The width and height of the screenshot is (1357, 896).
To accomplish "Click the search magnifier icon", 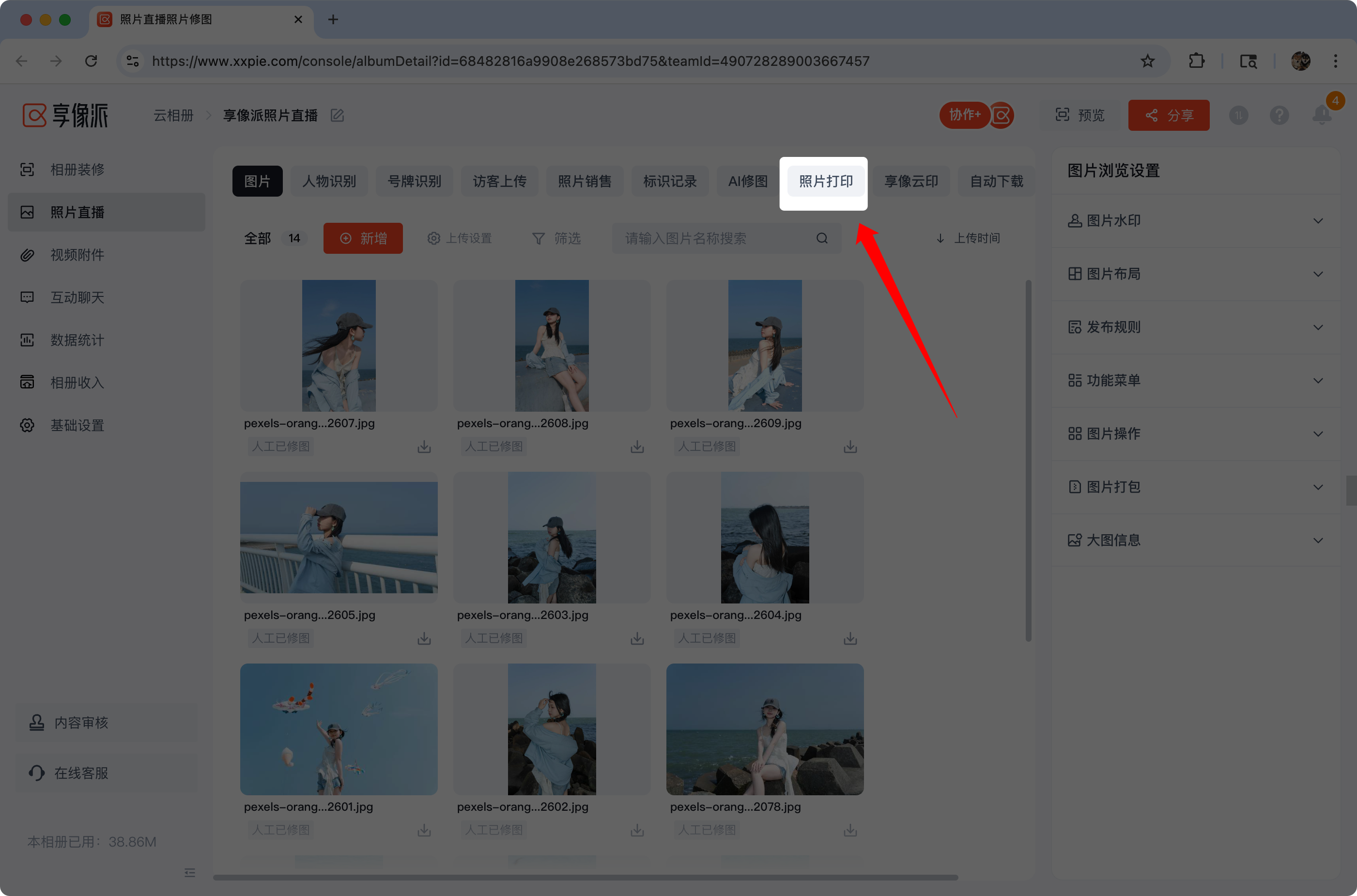I will pyautogui.click(x=822, y=238).
